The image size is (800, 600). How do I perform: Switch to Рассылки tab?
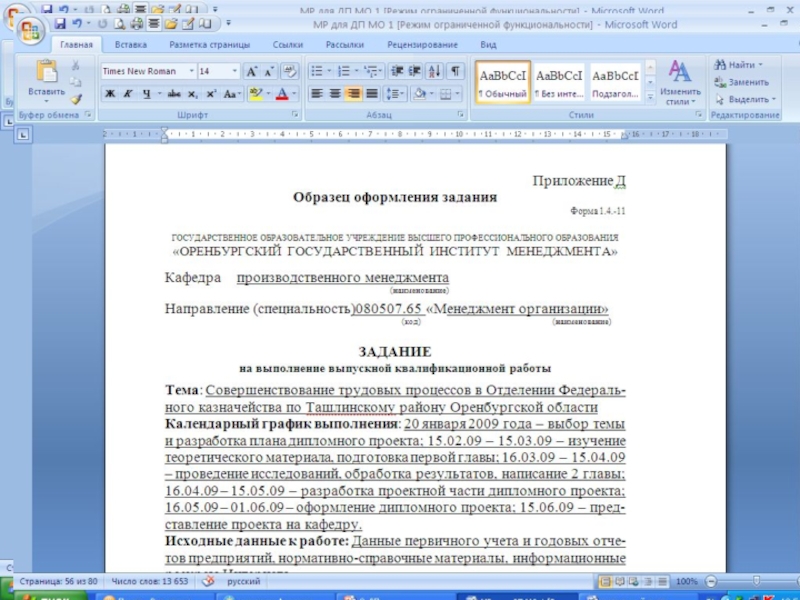(x=345, y=45)
